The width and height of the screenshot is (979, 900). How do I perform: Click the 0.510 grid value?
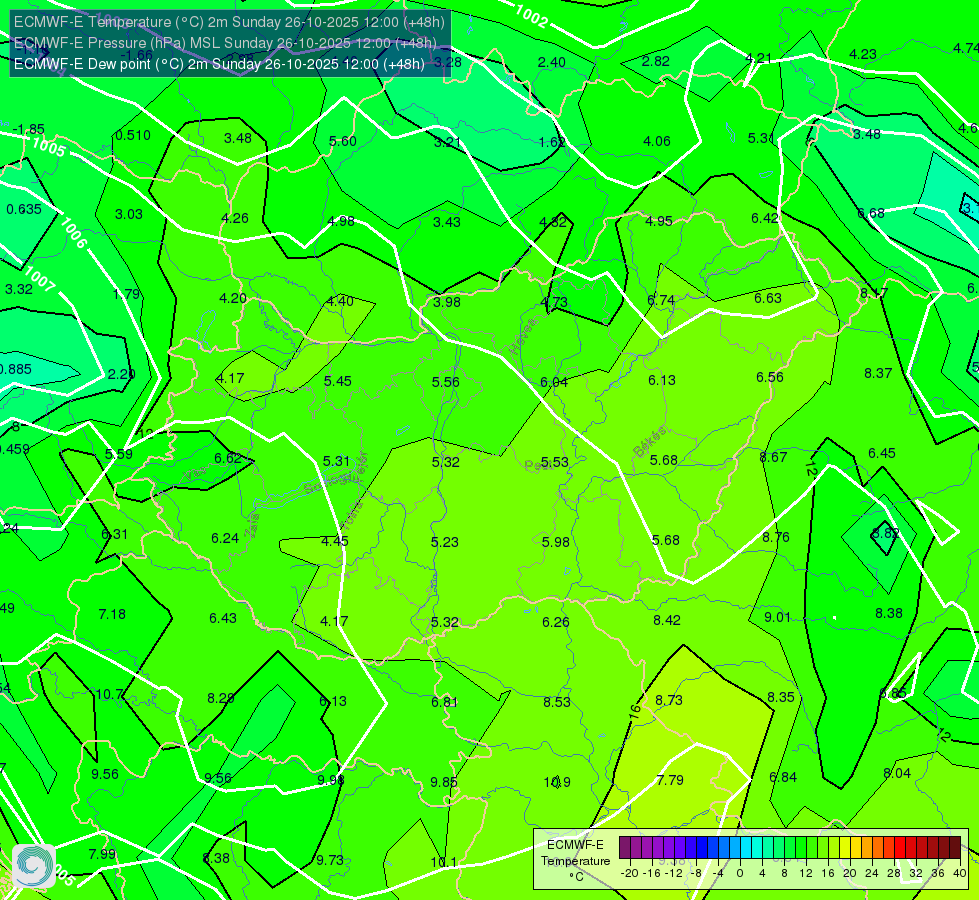point(133,136)
